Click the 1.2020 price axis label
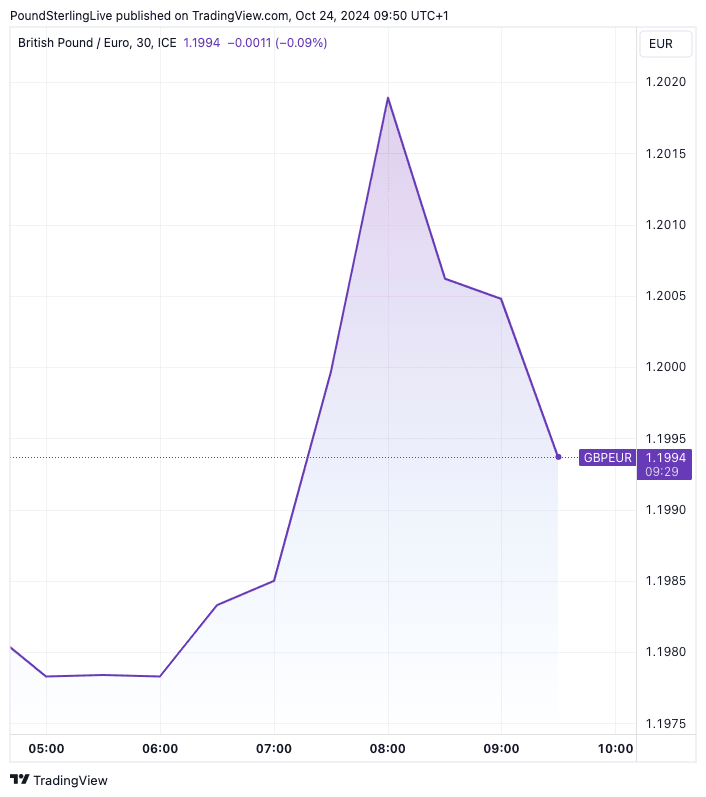This screenshot has height=797, width=706. coord(664,82)
